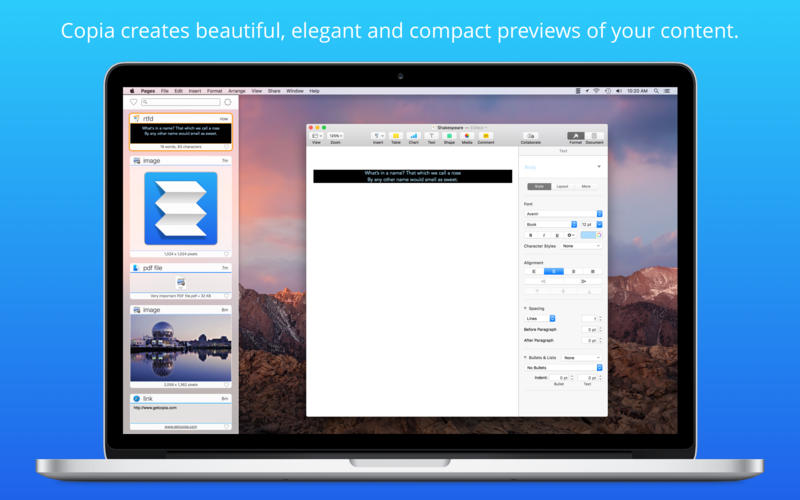Click the heart favorites icon in Copia header
This screenshot has height=500, width=800.
click(133, 102)
